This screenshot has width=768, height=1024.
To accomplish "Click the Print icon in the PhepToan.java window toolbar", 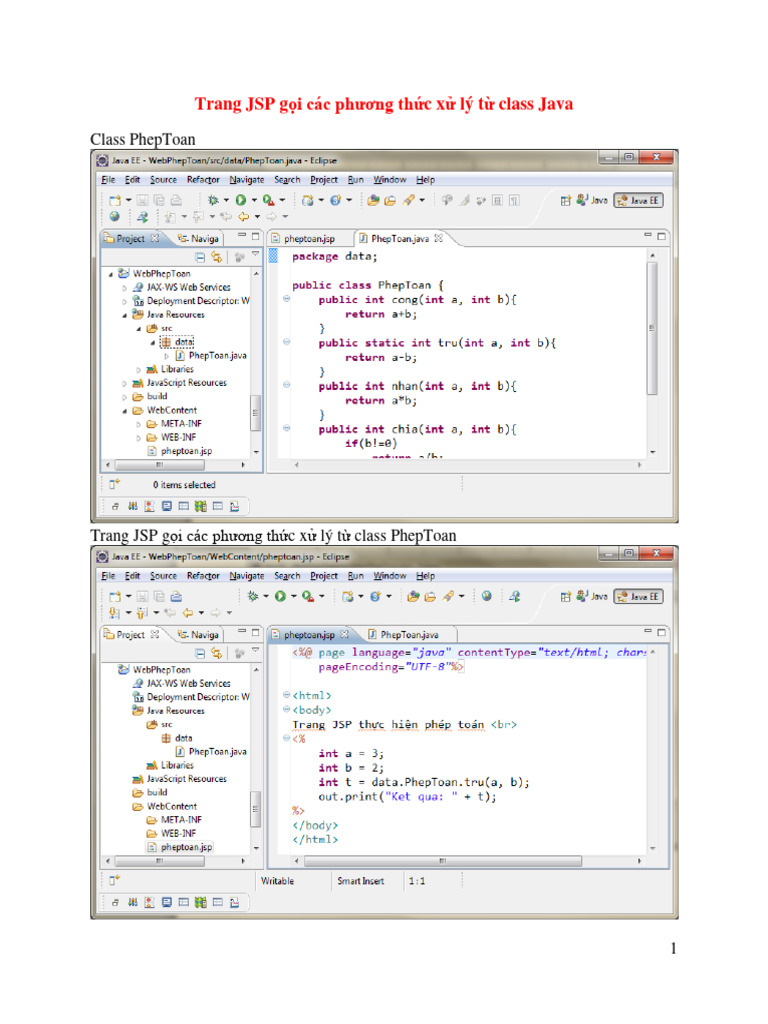I will click(x=176, y=200).
